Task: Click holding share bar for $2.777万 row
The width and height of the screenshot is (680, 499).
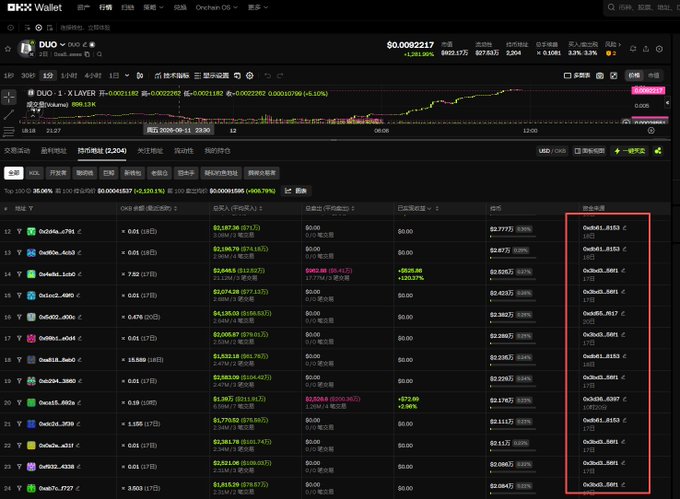Action: 513,236
